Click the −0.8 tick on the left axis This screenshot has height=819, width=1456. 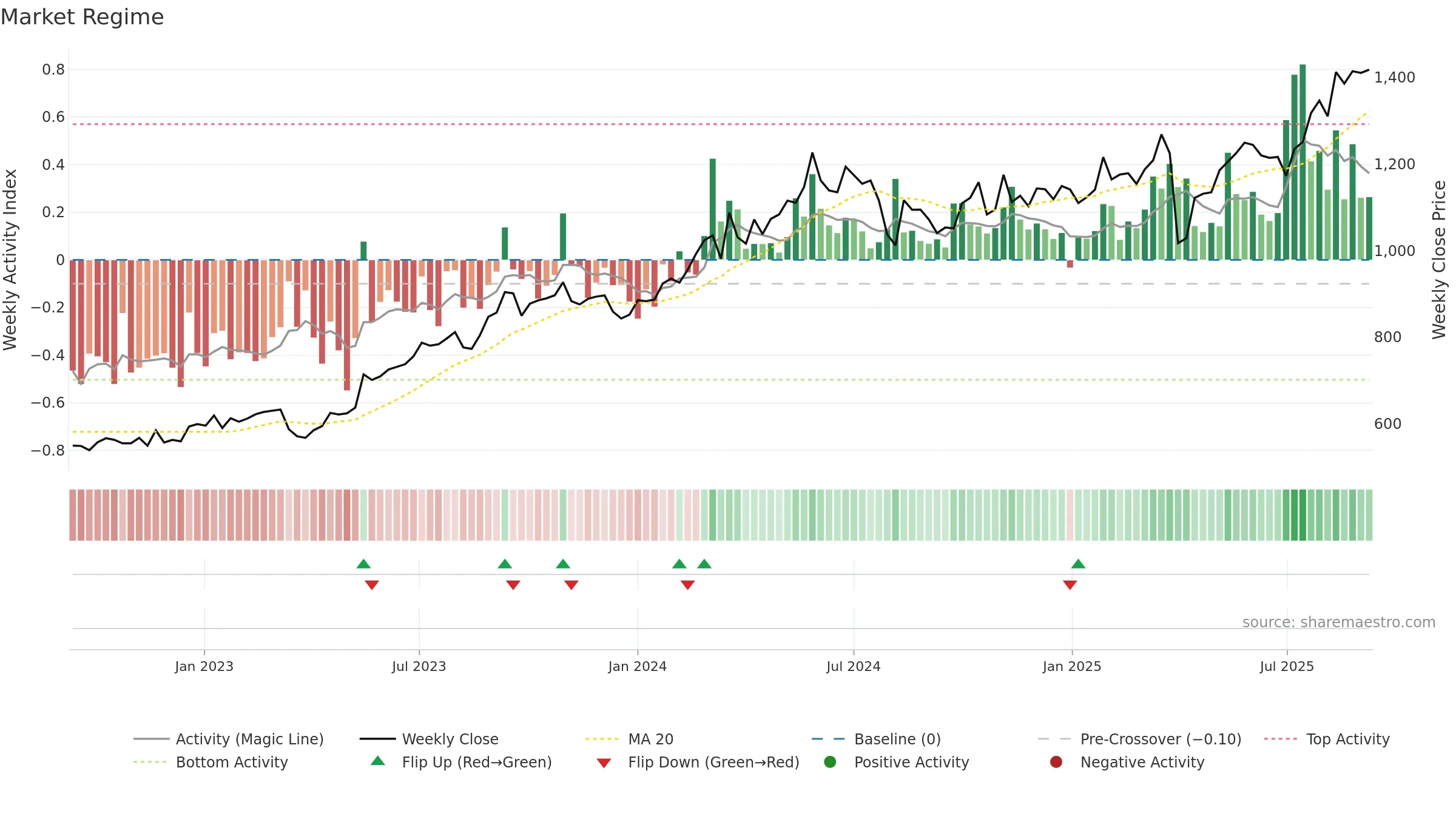(48, 450)
